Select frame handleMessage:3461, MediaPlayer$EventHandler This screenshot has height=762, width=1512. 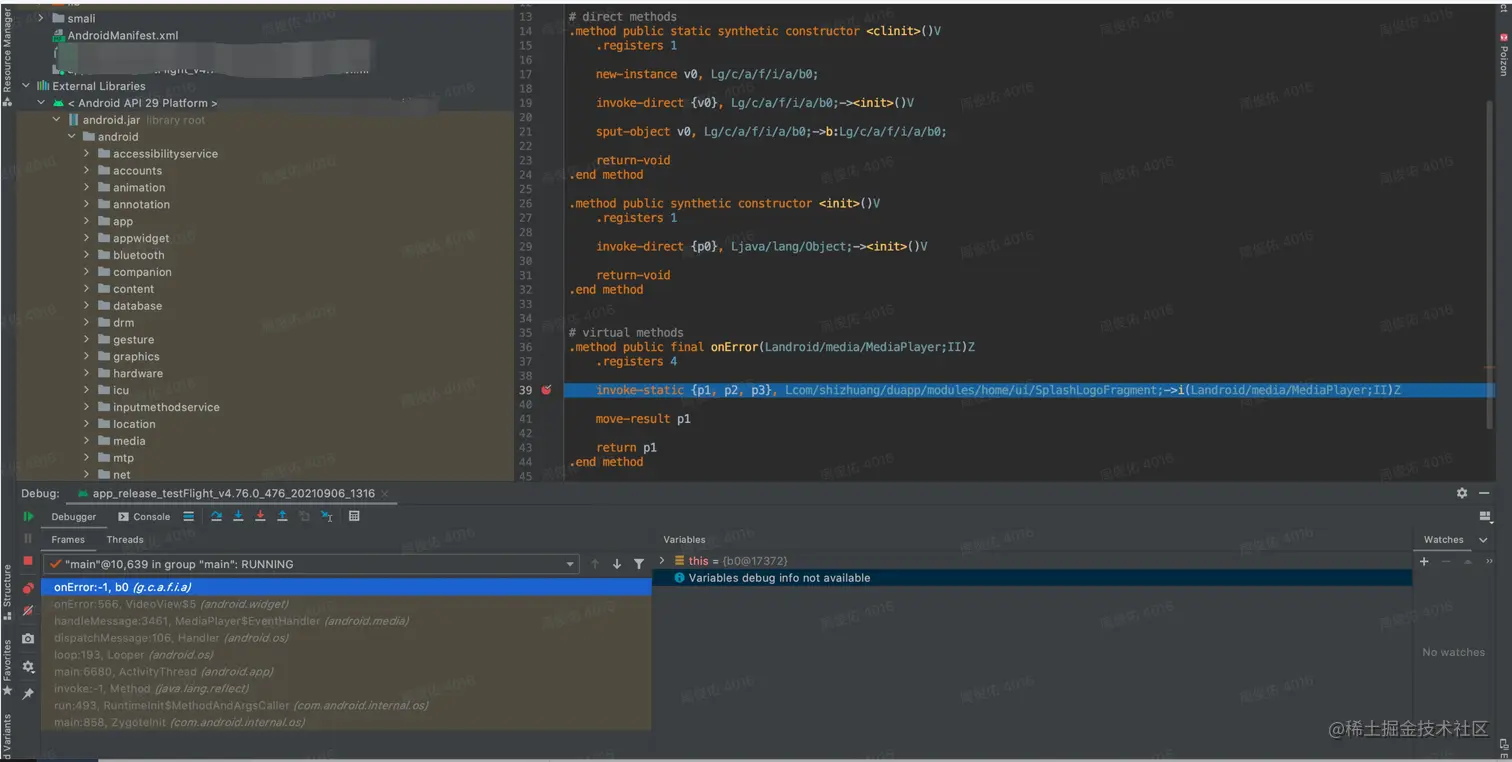pos(346,621)
